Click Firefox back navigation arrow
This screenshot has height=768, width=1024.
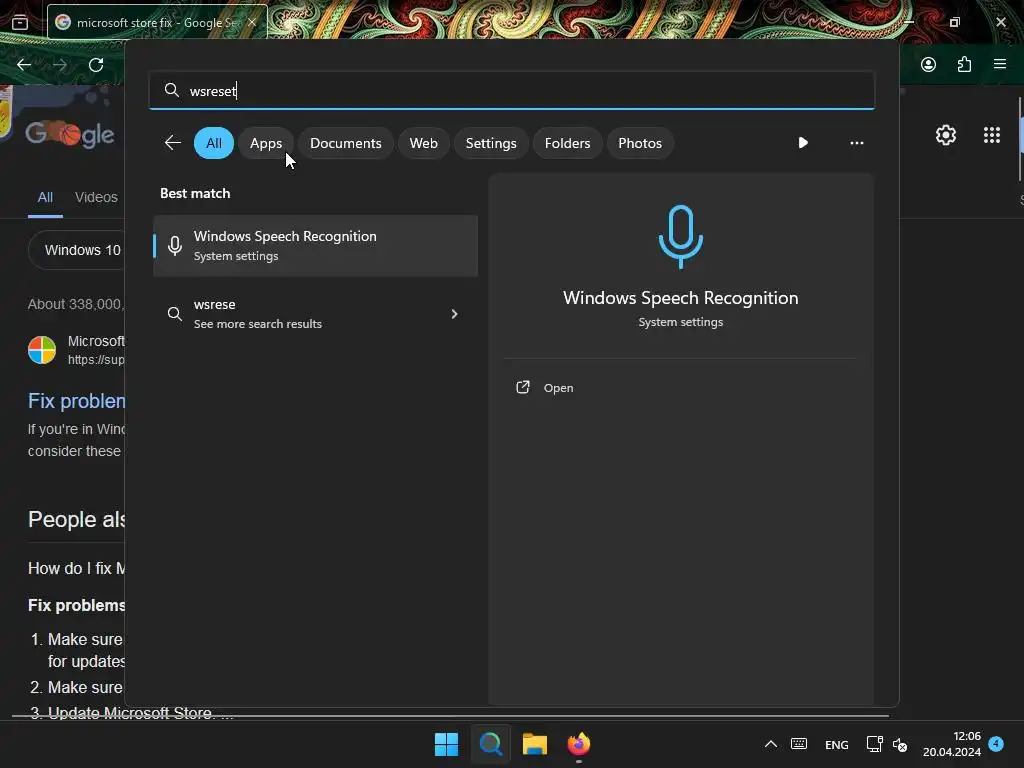click(24, 65)
